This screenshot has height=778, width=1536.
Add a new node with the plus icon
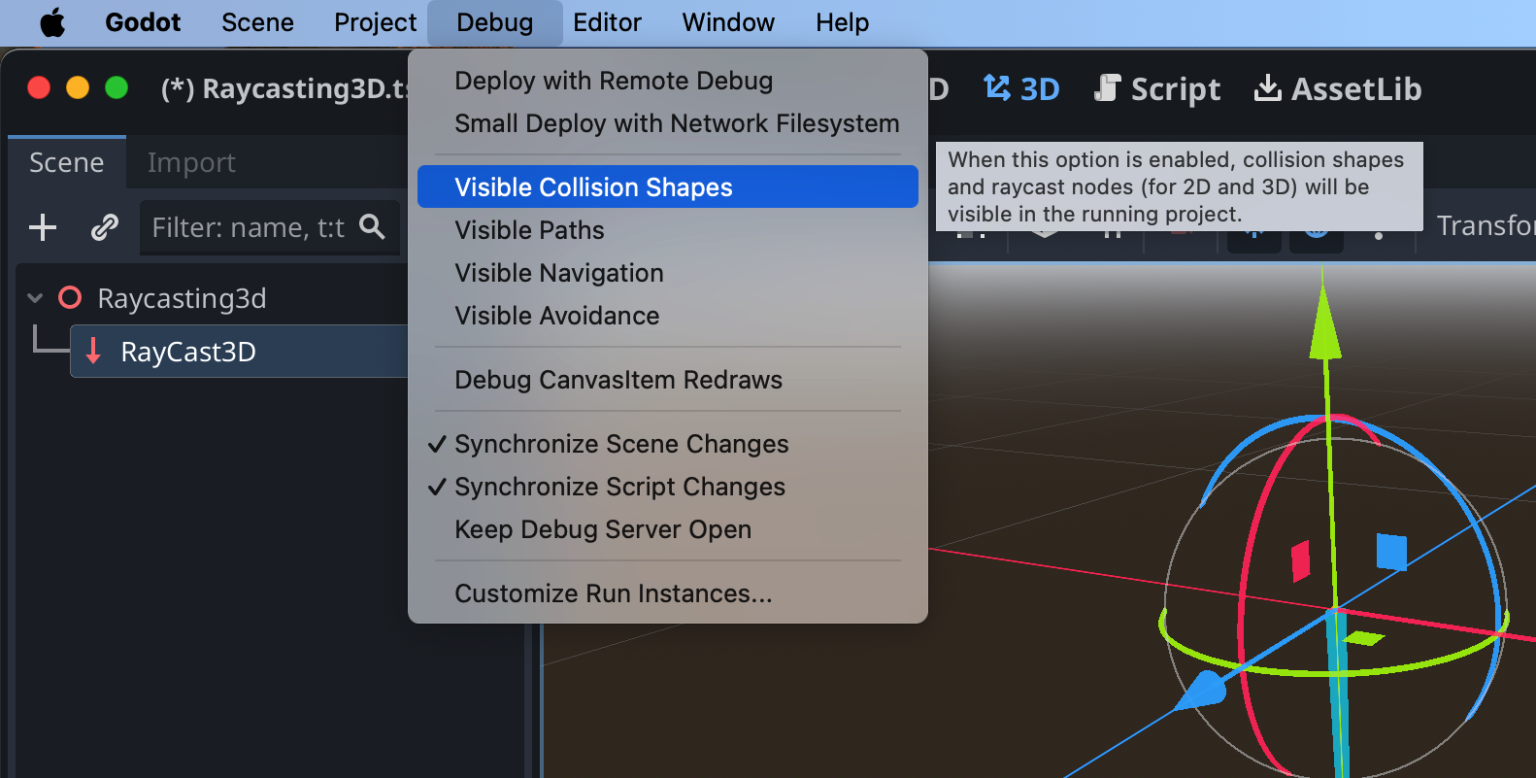(x=42, y=227)
